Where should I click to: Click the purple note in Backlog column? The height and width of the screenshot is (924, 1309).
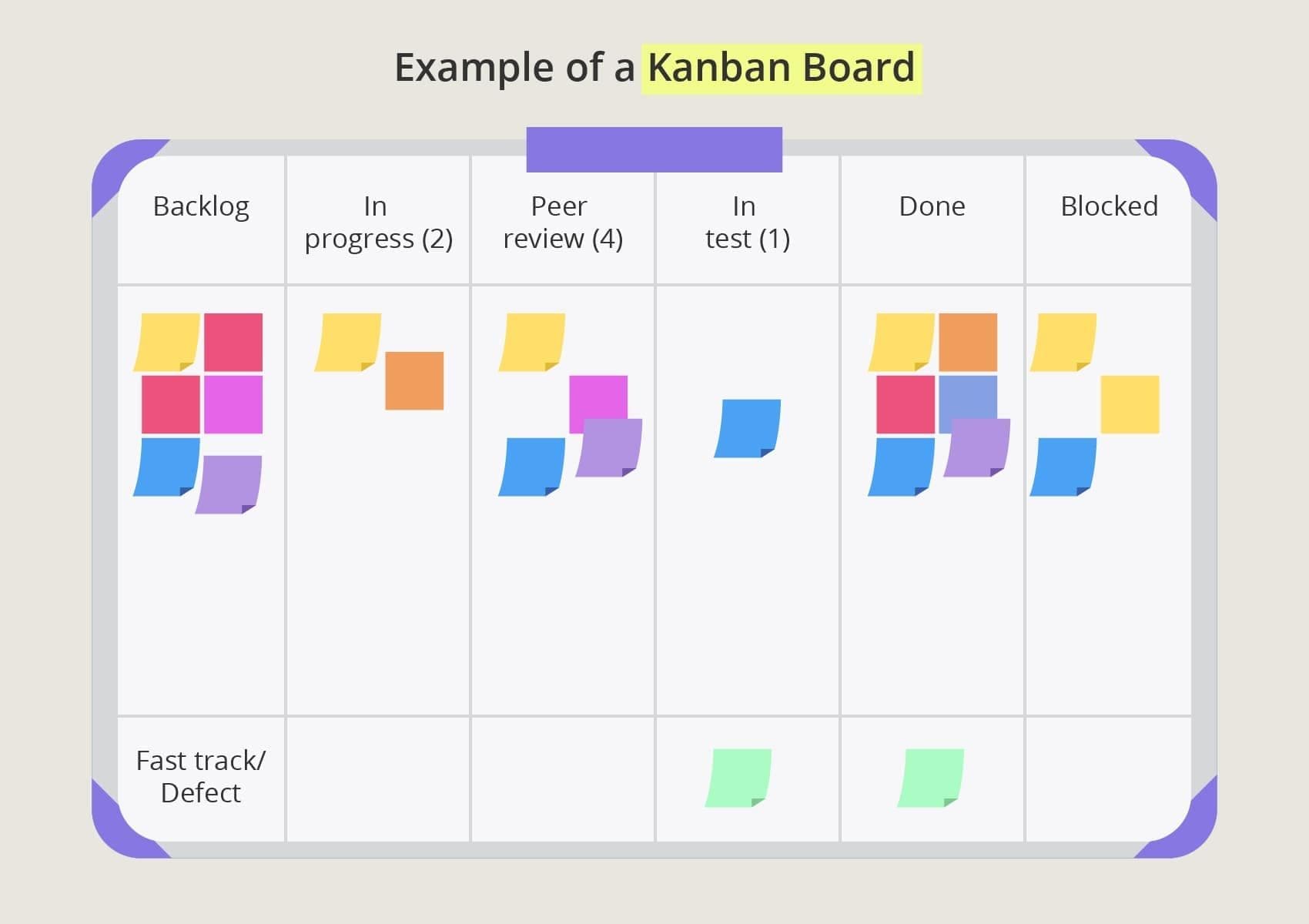click(x=229, y=484)
